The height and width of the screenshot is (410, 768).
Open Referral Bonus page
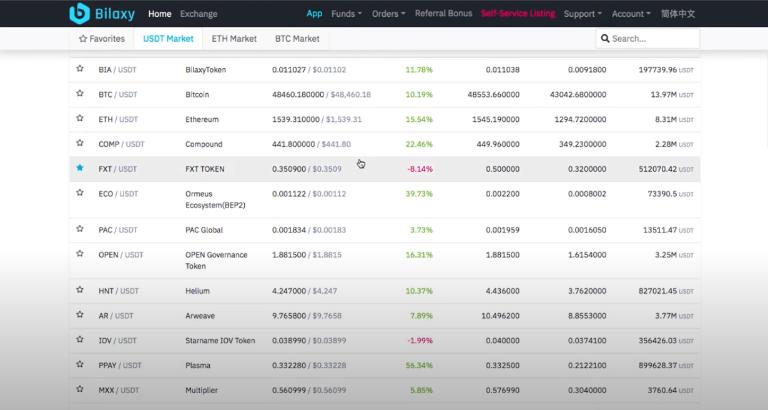coord(443,14)
